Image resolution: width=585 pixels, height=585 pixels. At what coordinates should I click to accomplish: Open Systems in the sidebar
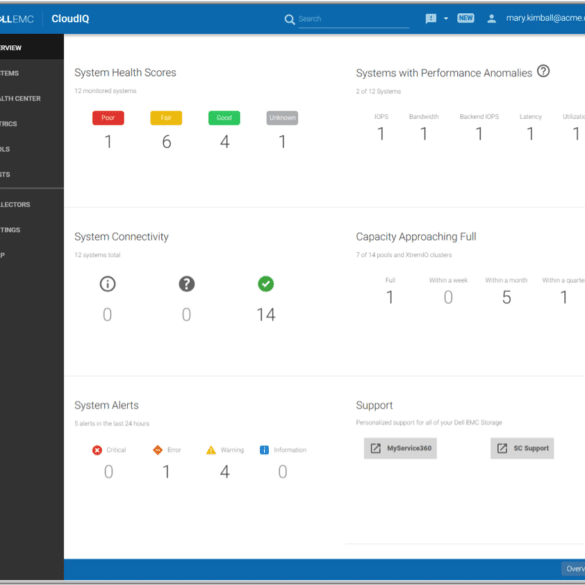tap(32, 73)
